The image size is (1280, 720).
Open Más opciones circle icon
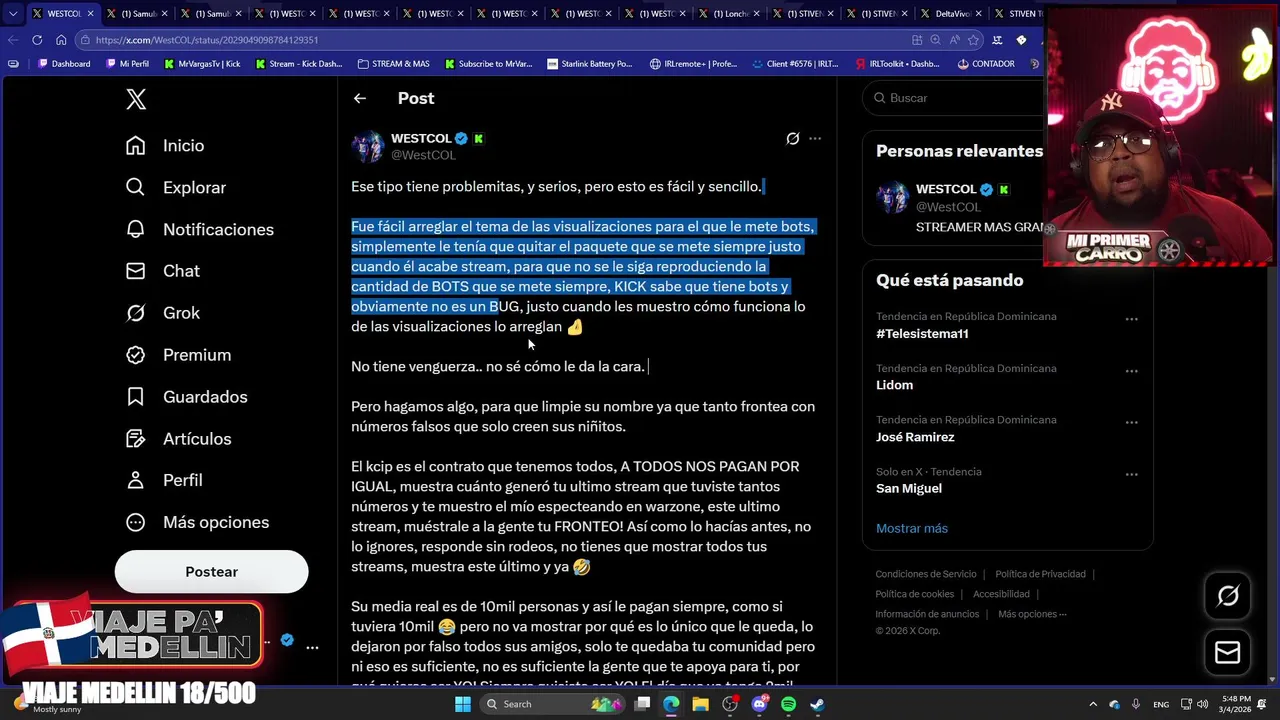pyautogui.click(x=136, y=522)
